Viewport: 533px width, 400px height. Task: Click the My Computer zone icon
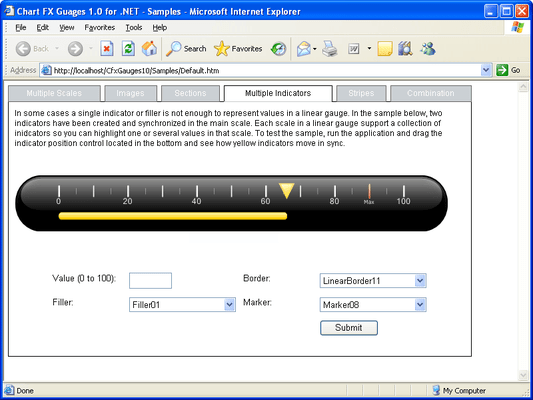coord(436,390)
